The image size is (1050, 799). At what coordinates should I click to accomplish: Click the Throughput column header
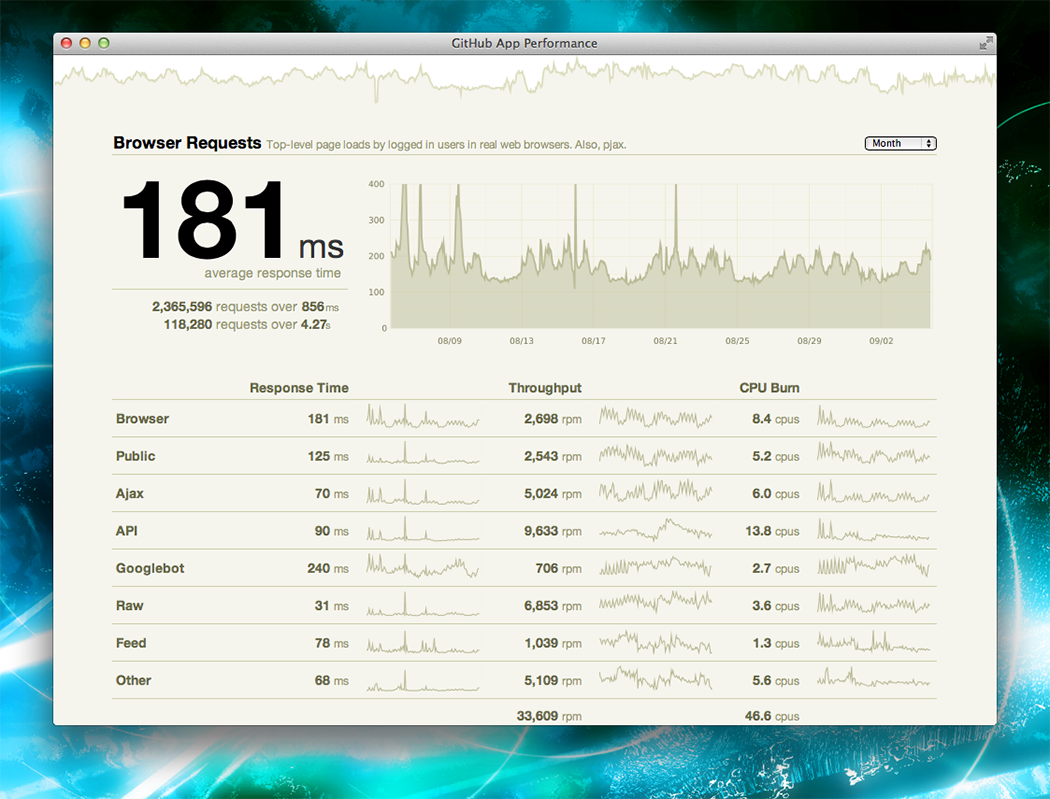tap(544, 388)
